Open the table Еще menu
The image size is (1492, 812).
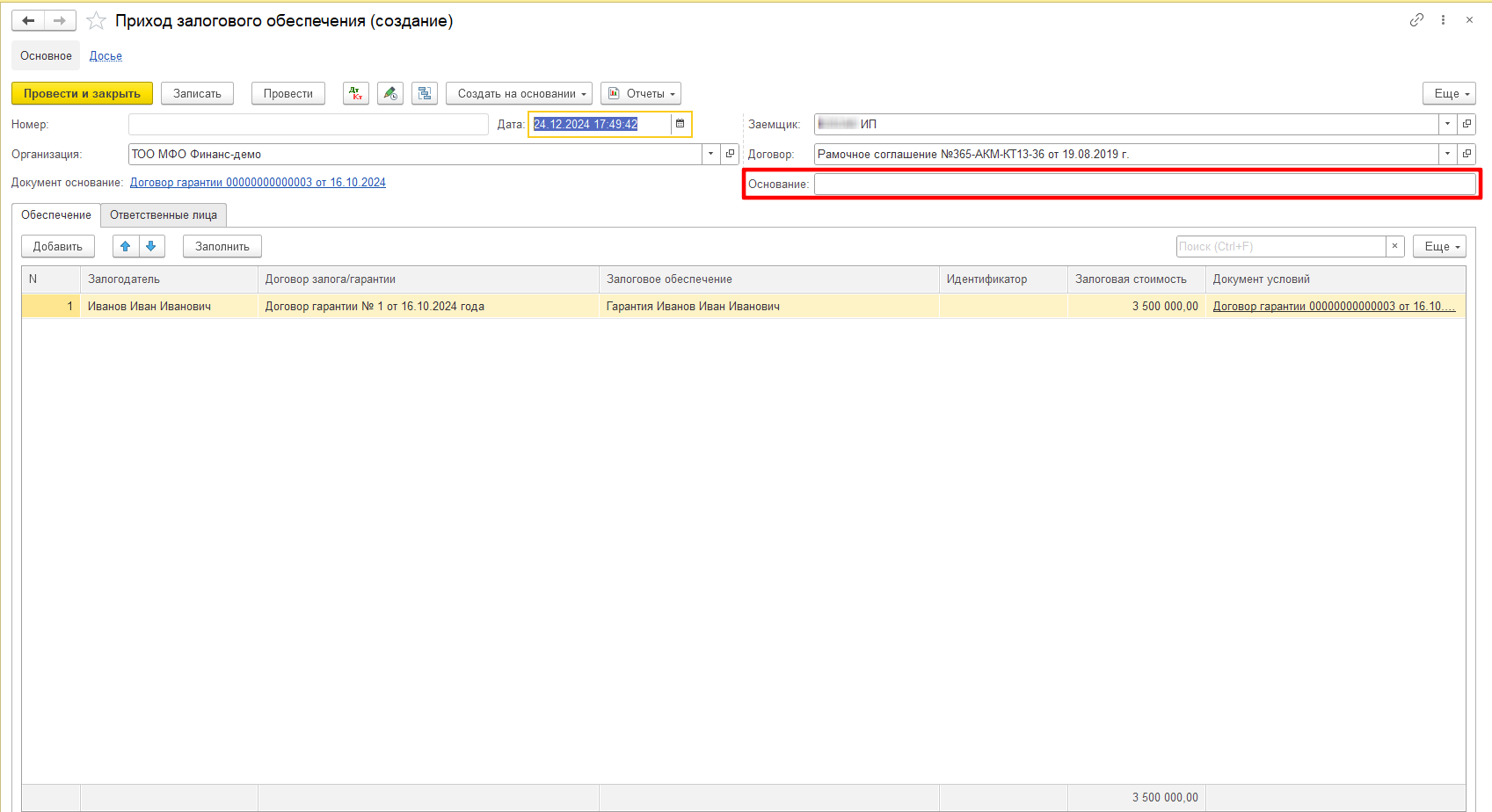[1439, 246]
